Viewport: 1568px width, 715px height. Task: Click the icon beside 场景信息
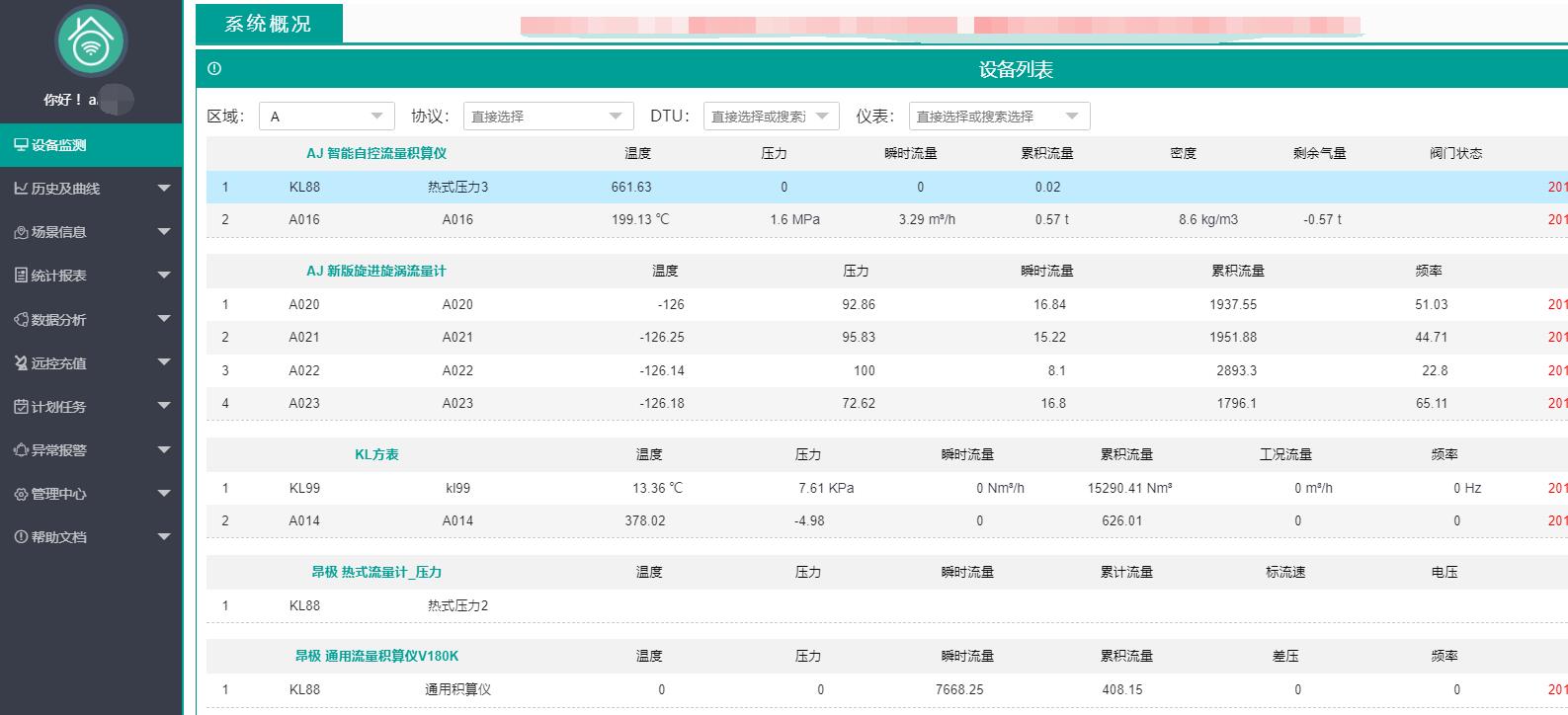coord(20,232)
